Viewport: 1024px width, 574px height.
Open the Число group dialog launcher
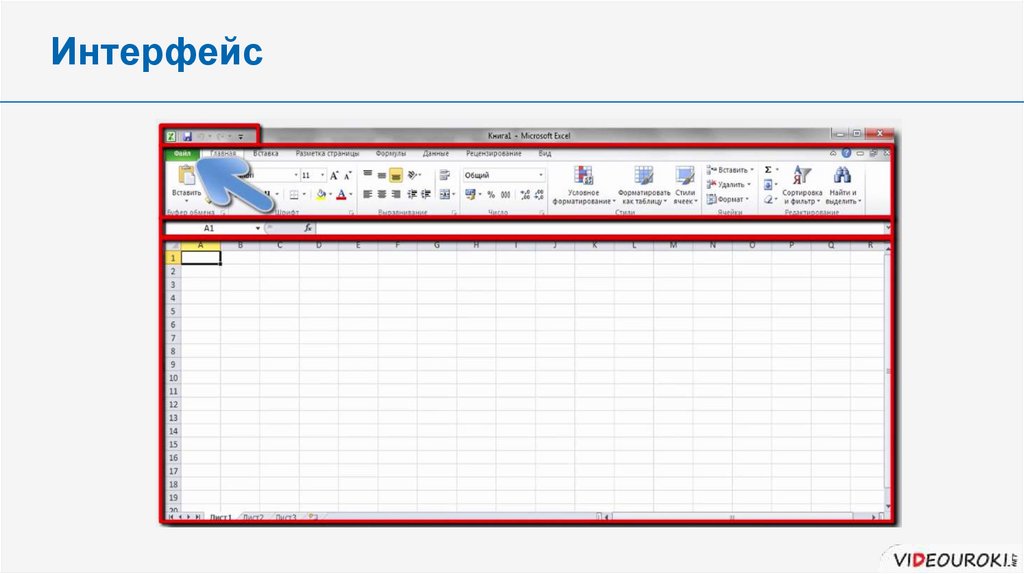click(x=543, y=213)
